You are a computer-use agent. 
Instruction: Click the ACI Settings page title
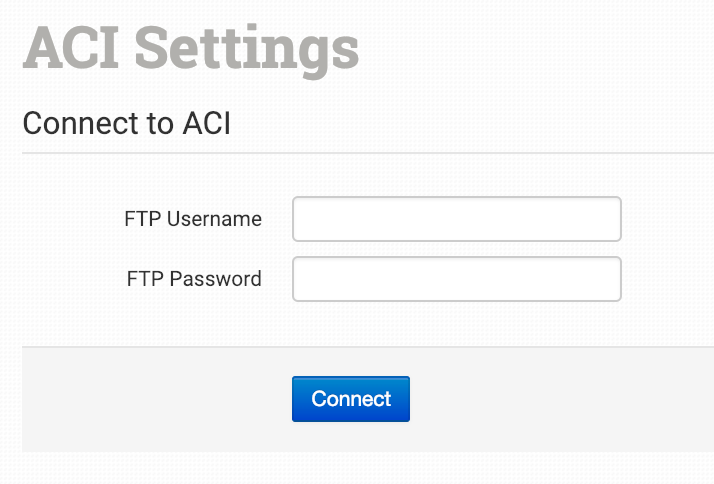click(190, 47)
